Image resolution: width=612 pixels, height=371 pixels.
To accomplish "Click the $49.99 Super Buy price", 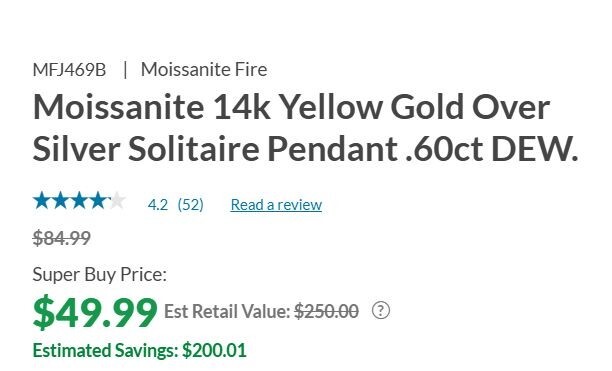I will coord(95,313).
